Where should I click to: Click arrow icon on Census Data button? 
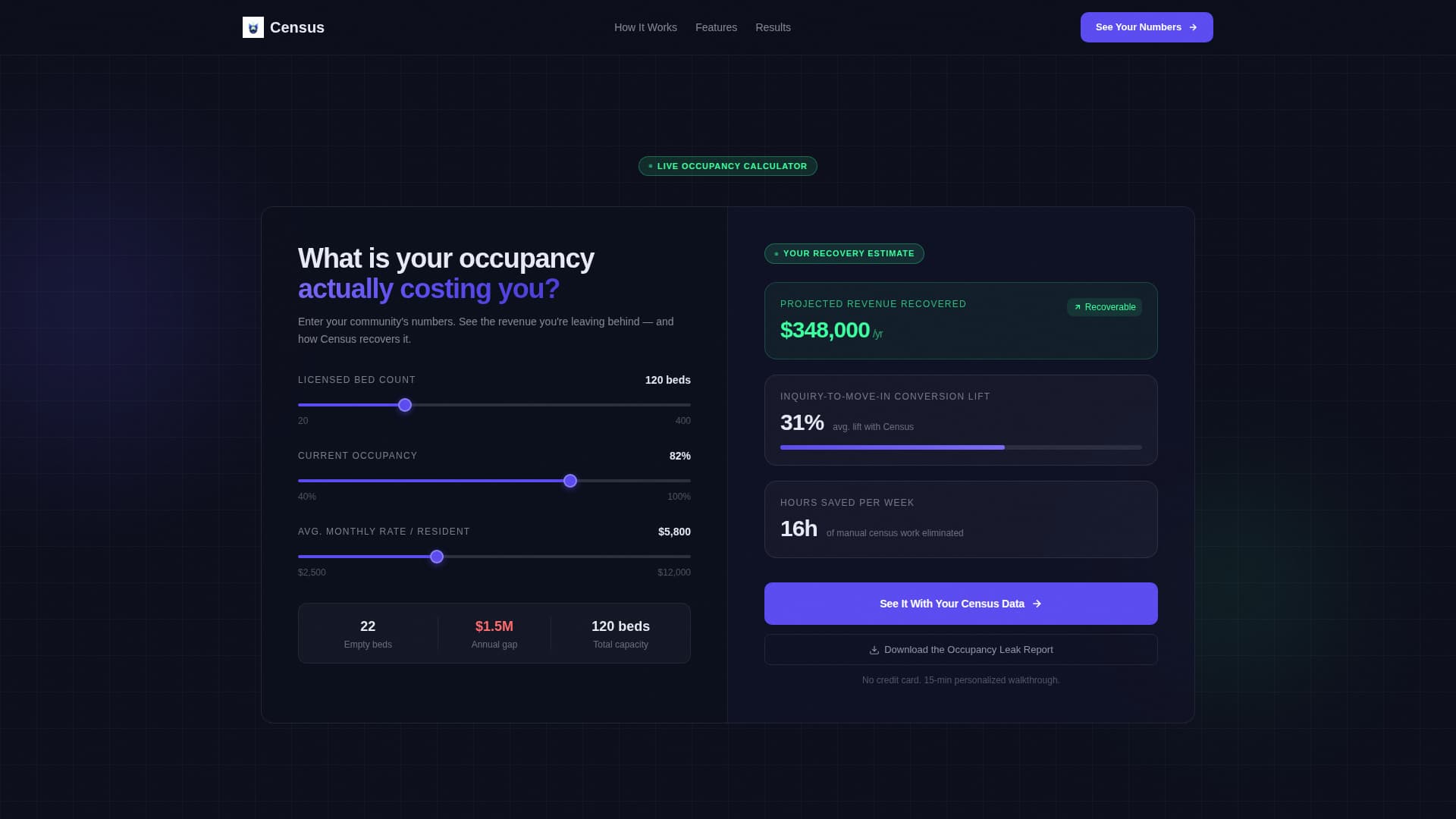[1037, 604]
